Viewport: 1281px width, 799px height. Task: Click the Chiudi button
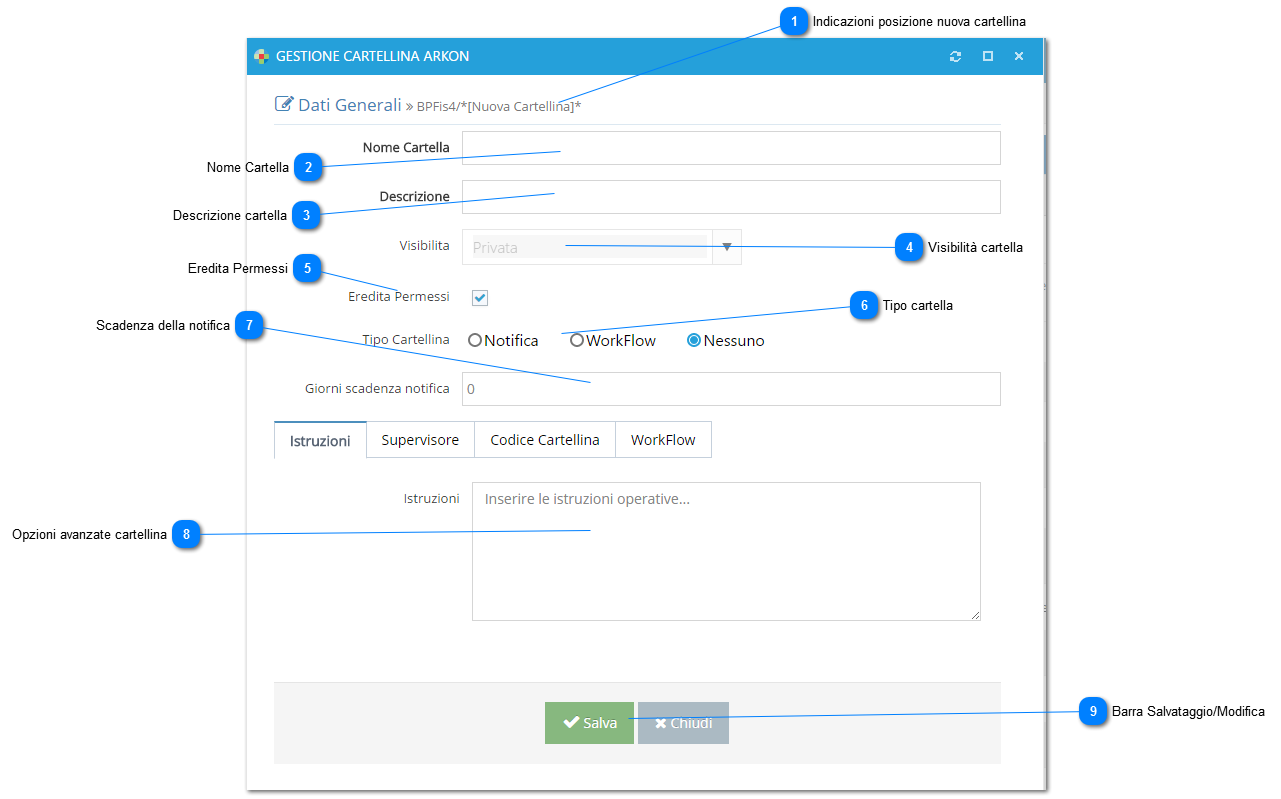[x=683, y=723]
